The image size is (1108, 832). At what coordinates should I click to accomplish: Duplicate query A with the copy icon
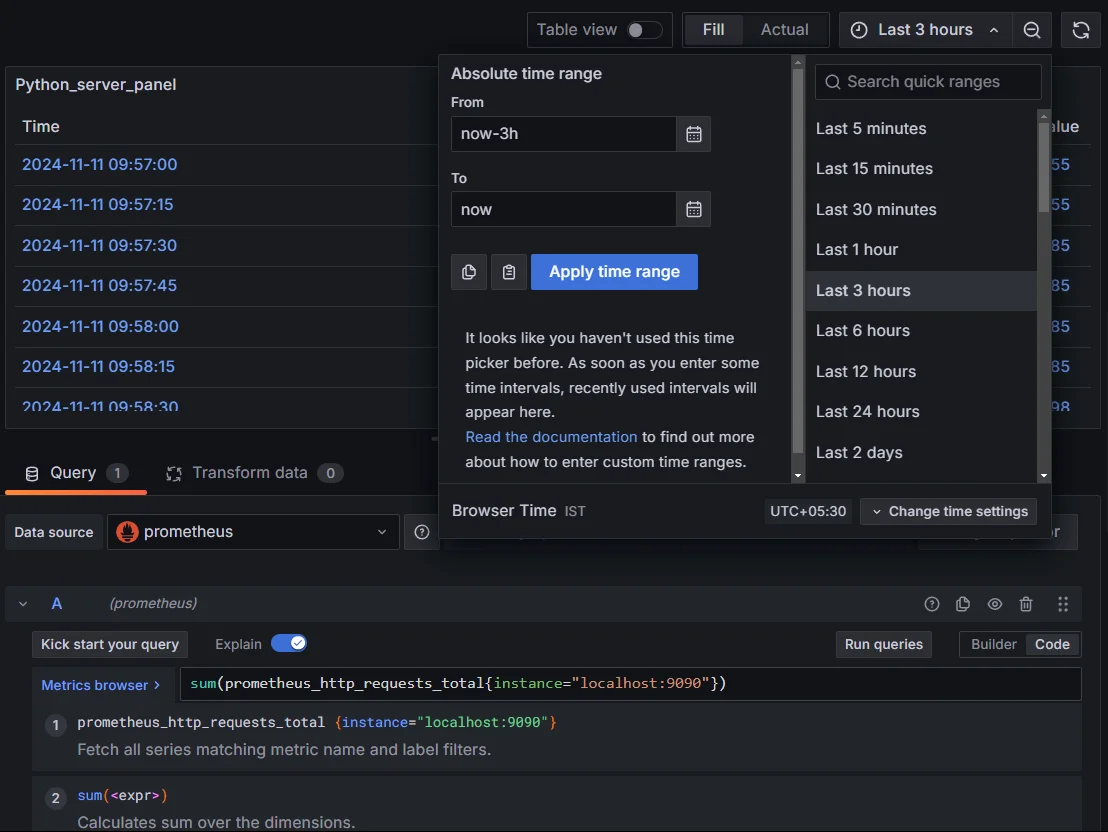tap(962, 604)
